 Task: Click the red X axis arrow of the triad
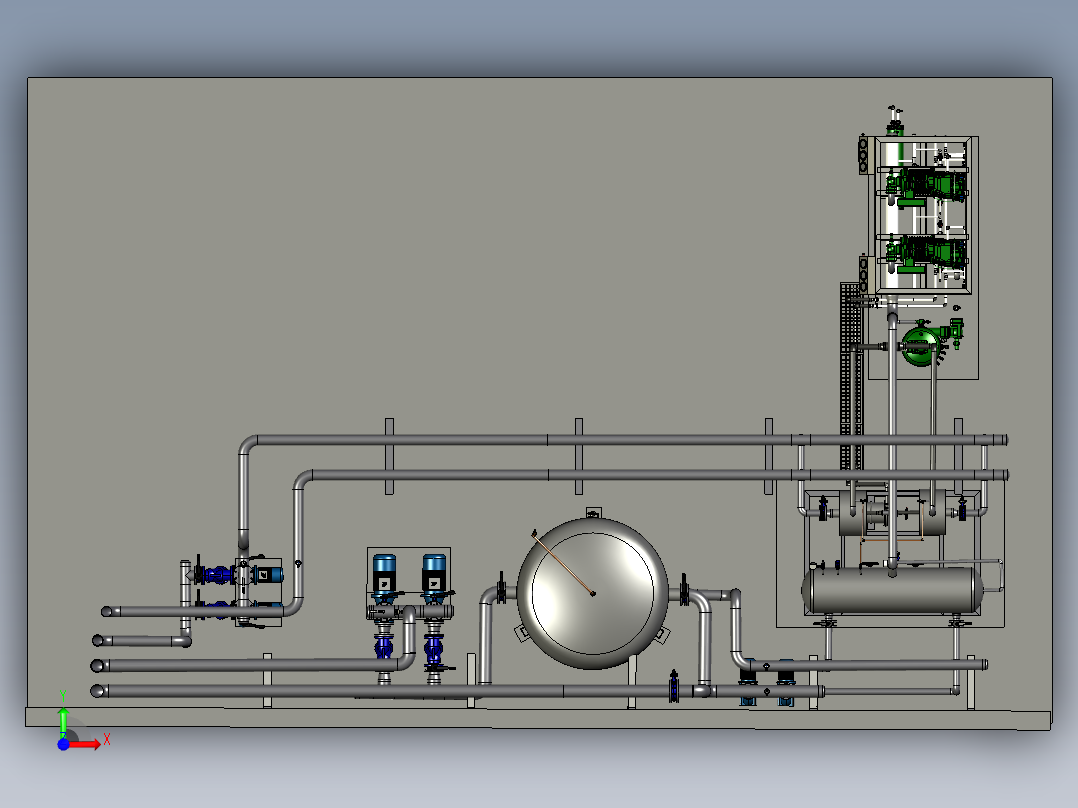pyautogui.click(x=86, y=744)
